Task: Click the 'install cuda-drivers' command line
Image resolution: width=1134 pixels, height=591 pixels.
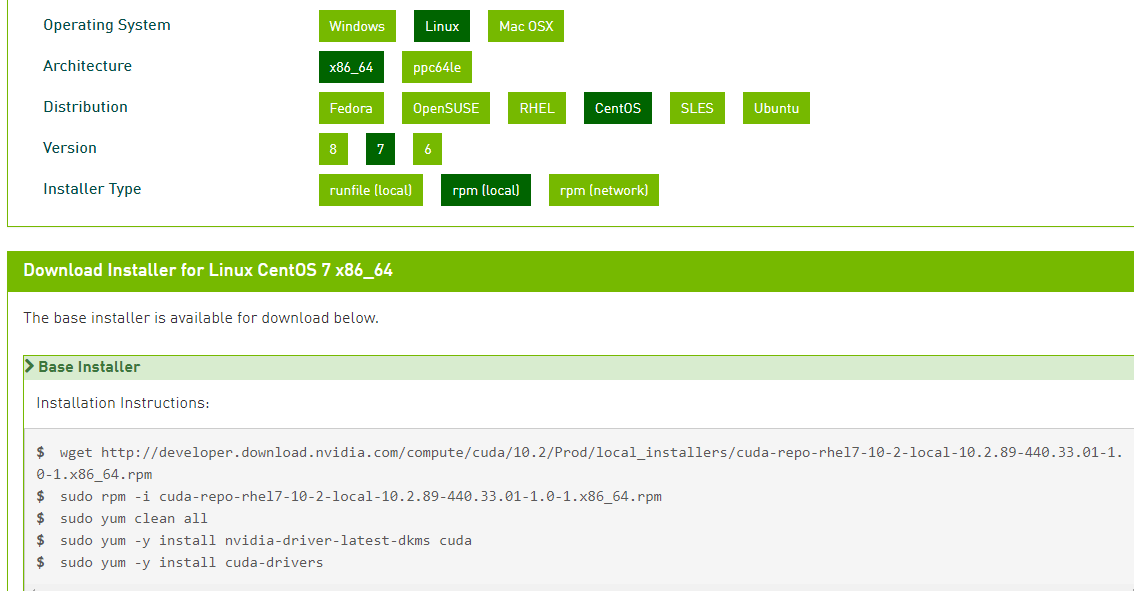Action: (180, 562)
